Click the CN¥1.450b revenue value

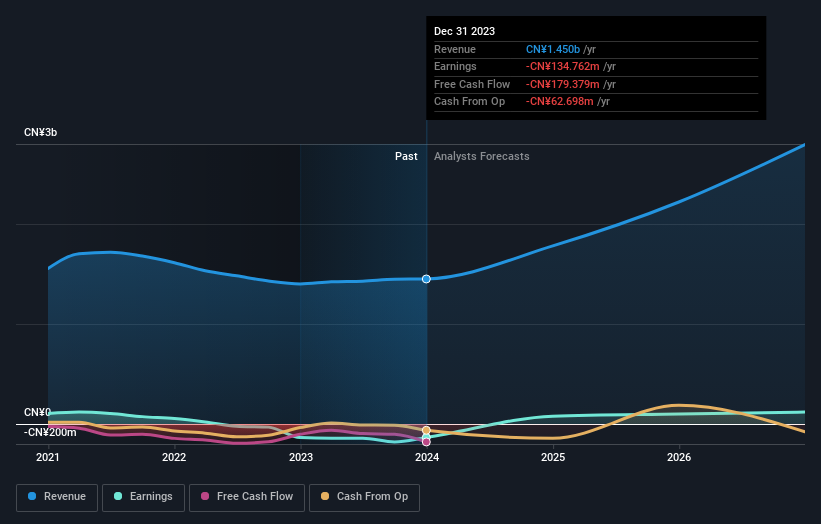pyautogui.click(x=553, y=49)
